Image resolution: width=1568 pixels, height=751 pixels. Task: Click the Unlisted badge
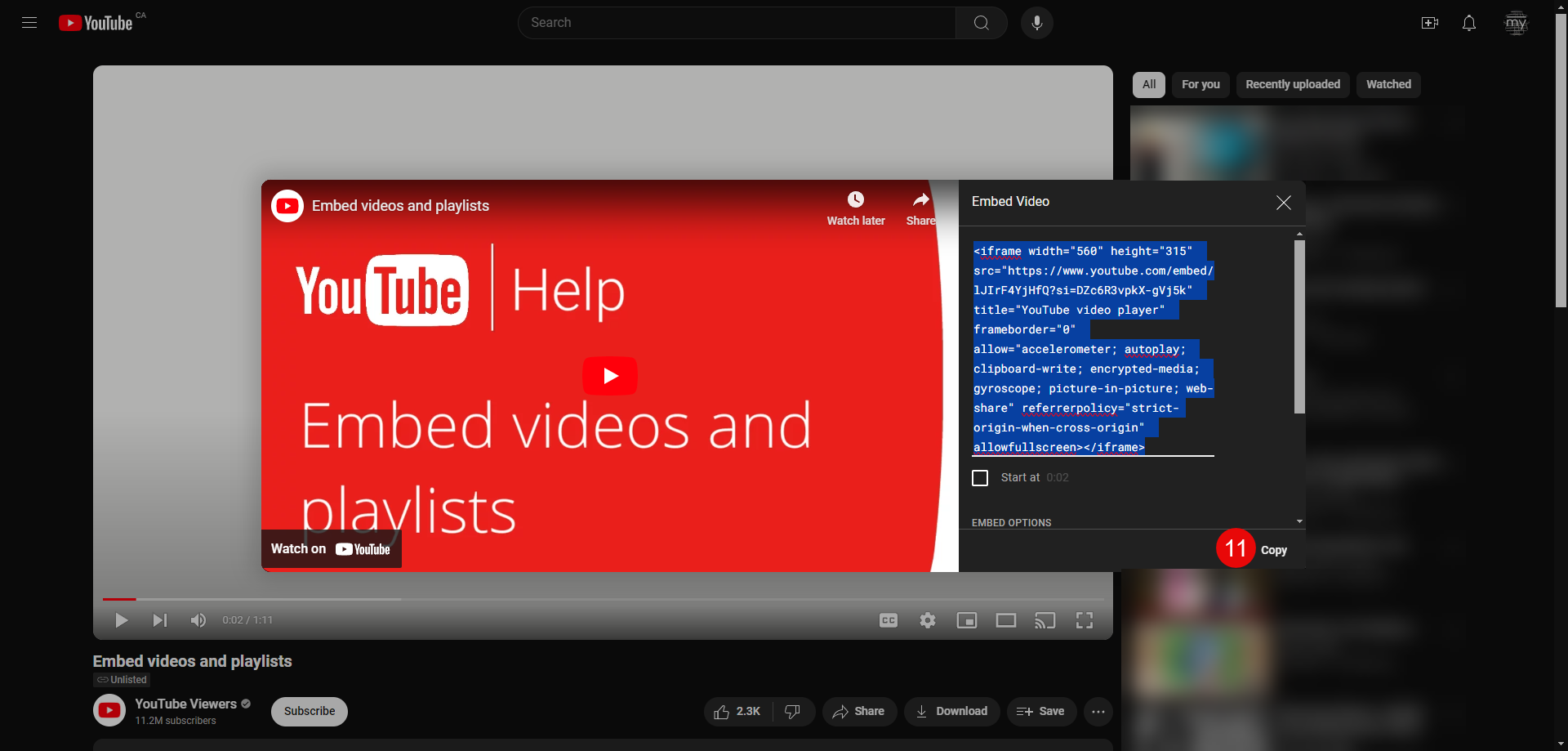pos(122,680)
